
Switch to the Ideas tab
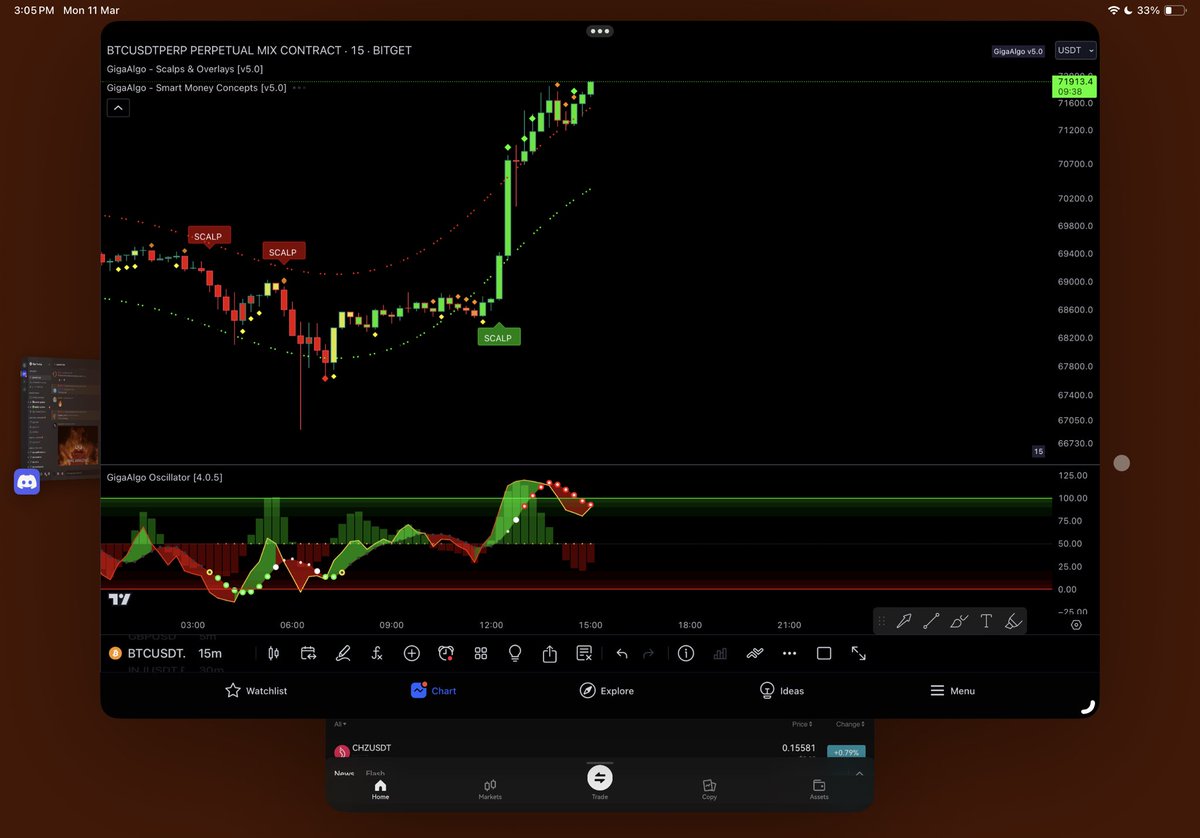coord(782,691)
